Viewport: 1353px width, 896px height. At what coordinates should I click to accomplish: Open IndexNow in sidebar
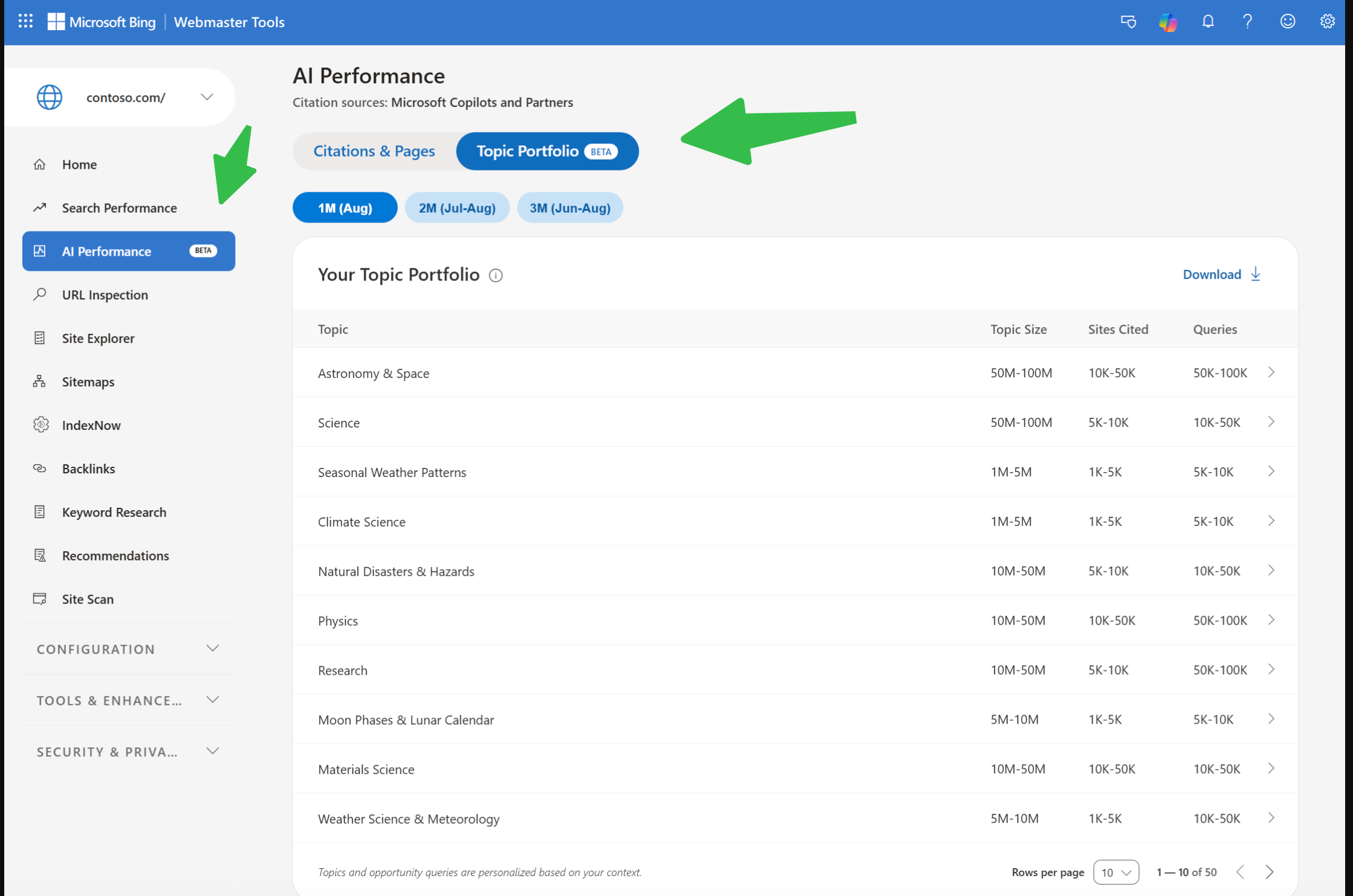(x=128, y=426)
